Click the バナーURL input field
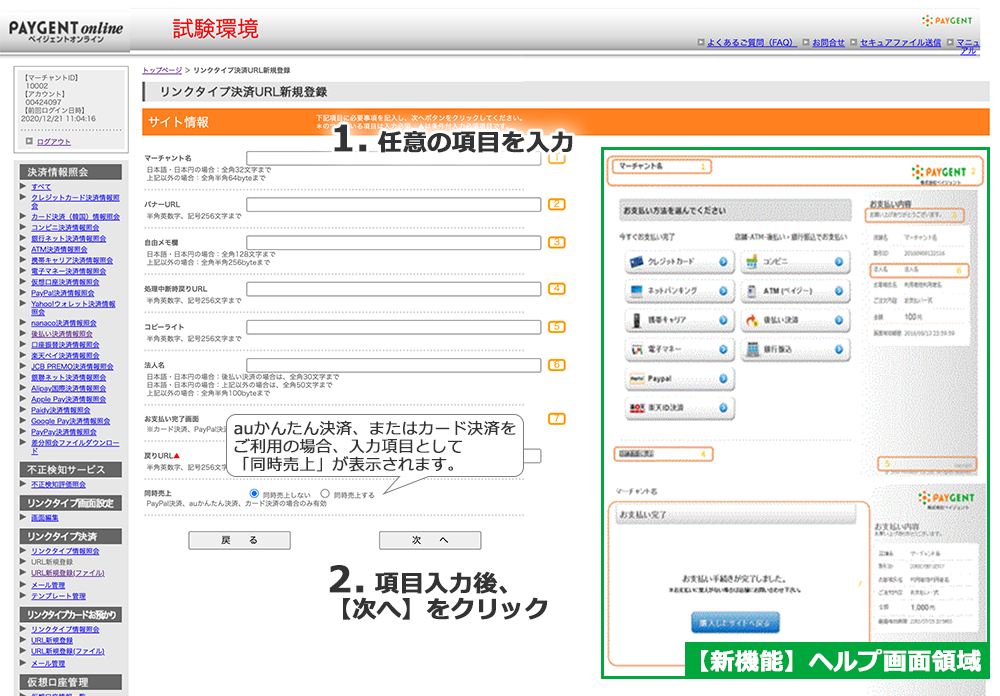Viewport: 1000px width, 696px height. pos(393,204)
